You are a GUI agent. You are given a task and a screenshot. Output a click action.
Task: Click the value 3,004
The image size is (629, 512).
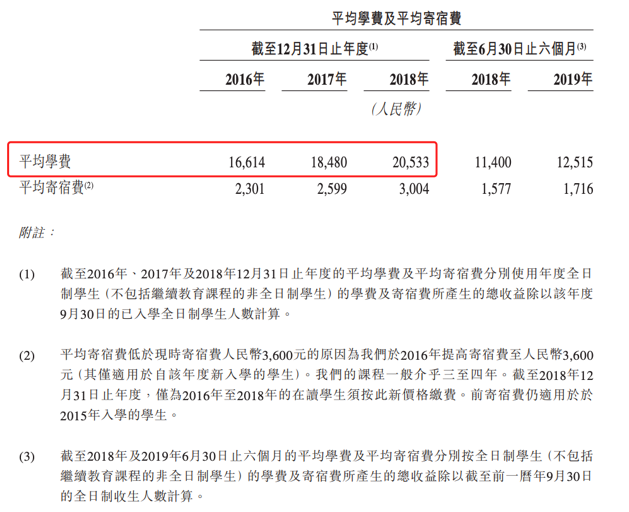[414, 189]
